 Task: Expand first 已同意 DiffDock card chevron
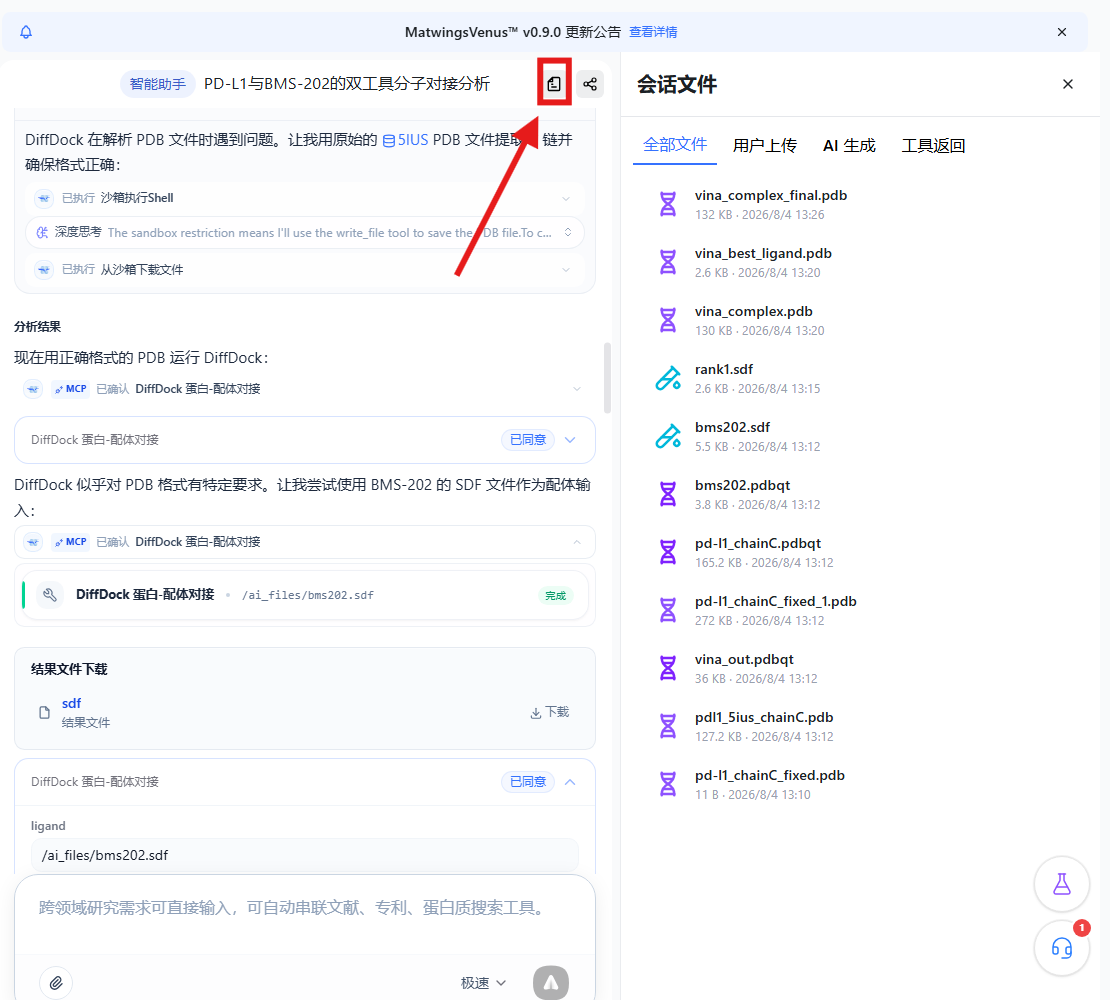point(570,440)
